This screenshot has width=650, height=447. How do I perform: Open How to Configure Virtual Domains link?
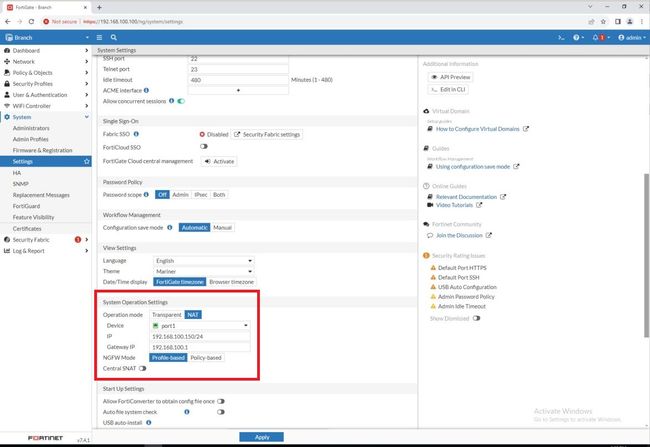(x=478, y=129)
